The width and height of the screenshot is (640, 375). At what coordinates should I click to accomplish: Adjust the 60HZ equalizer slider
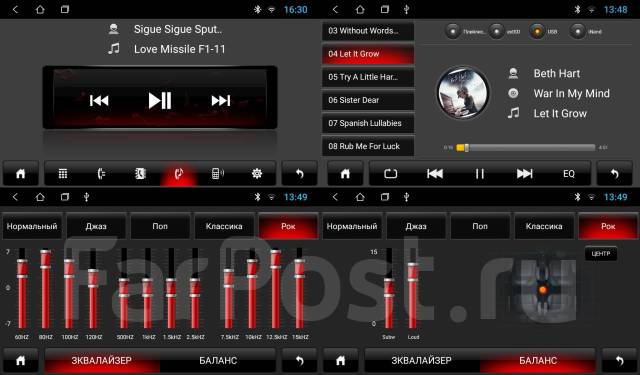click(22, 288)
